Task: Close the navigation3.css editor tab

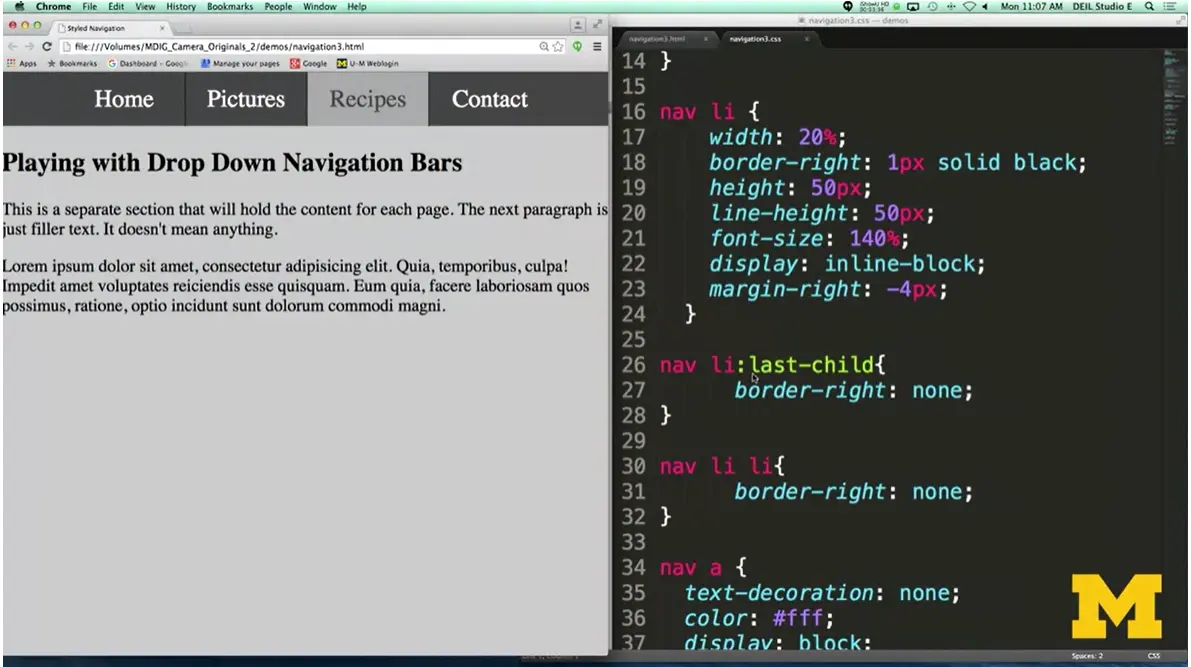Action: pyautogui.click(x=806, y=39)
